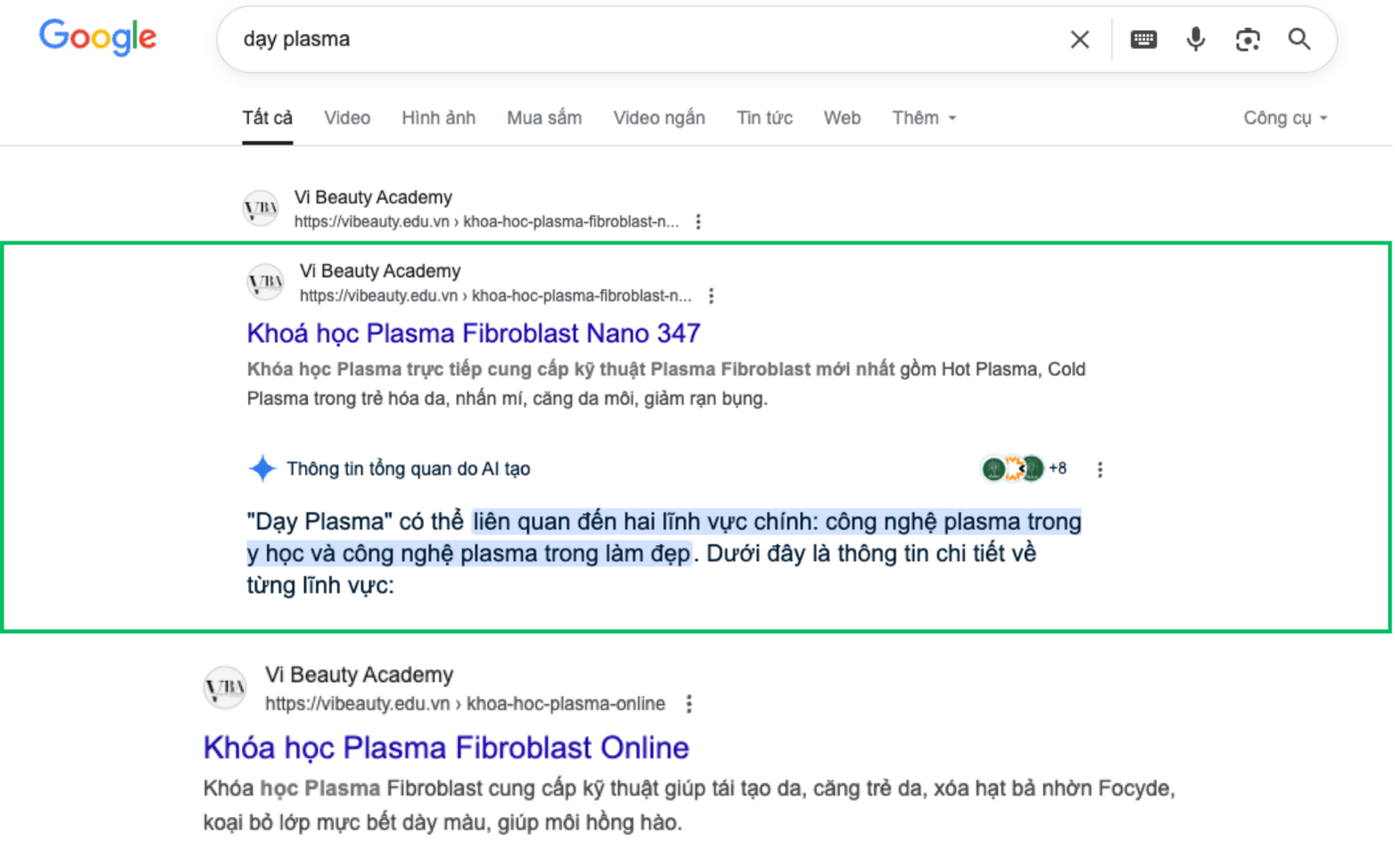The height and width of the screenshot is (868, 1395).
Task: Open the three-dot menu of the topmost result
Action: point(698,221)
